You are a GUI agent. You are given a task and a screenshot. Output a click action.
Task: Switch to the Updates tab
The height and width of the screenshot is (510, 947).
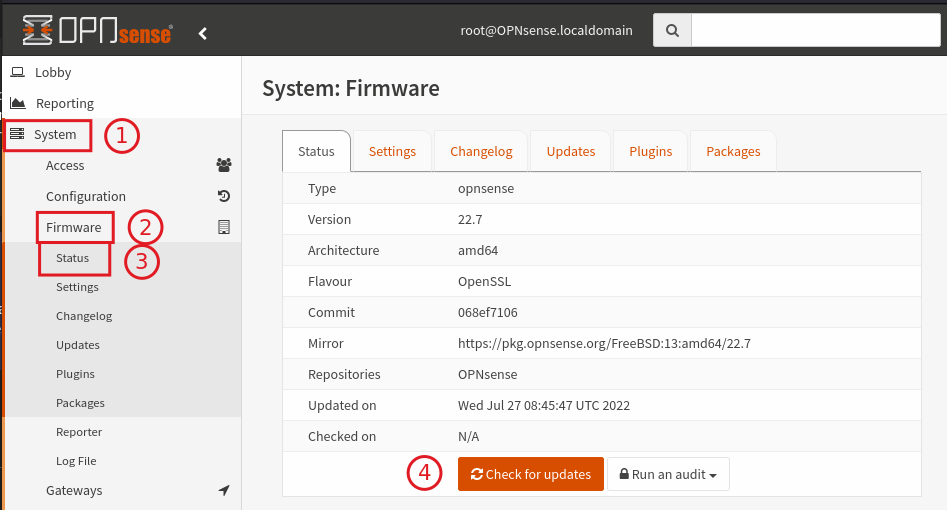click(x=571, y=151)
